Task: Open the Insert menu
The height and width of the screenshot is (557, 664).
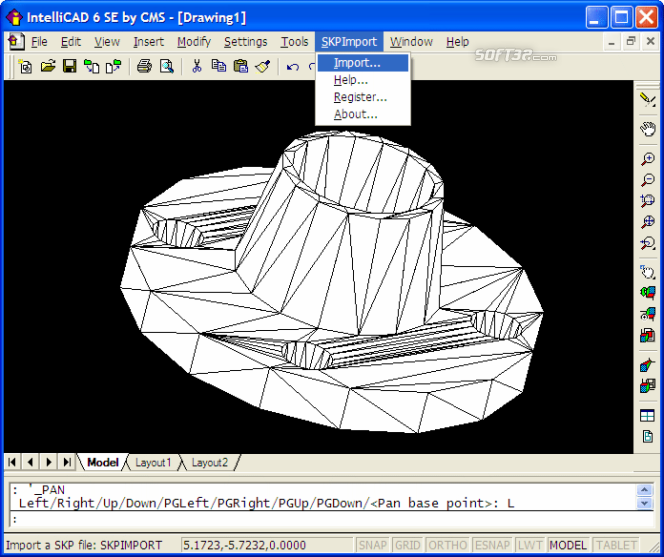Action: pos(149,42)
